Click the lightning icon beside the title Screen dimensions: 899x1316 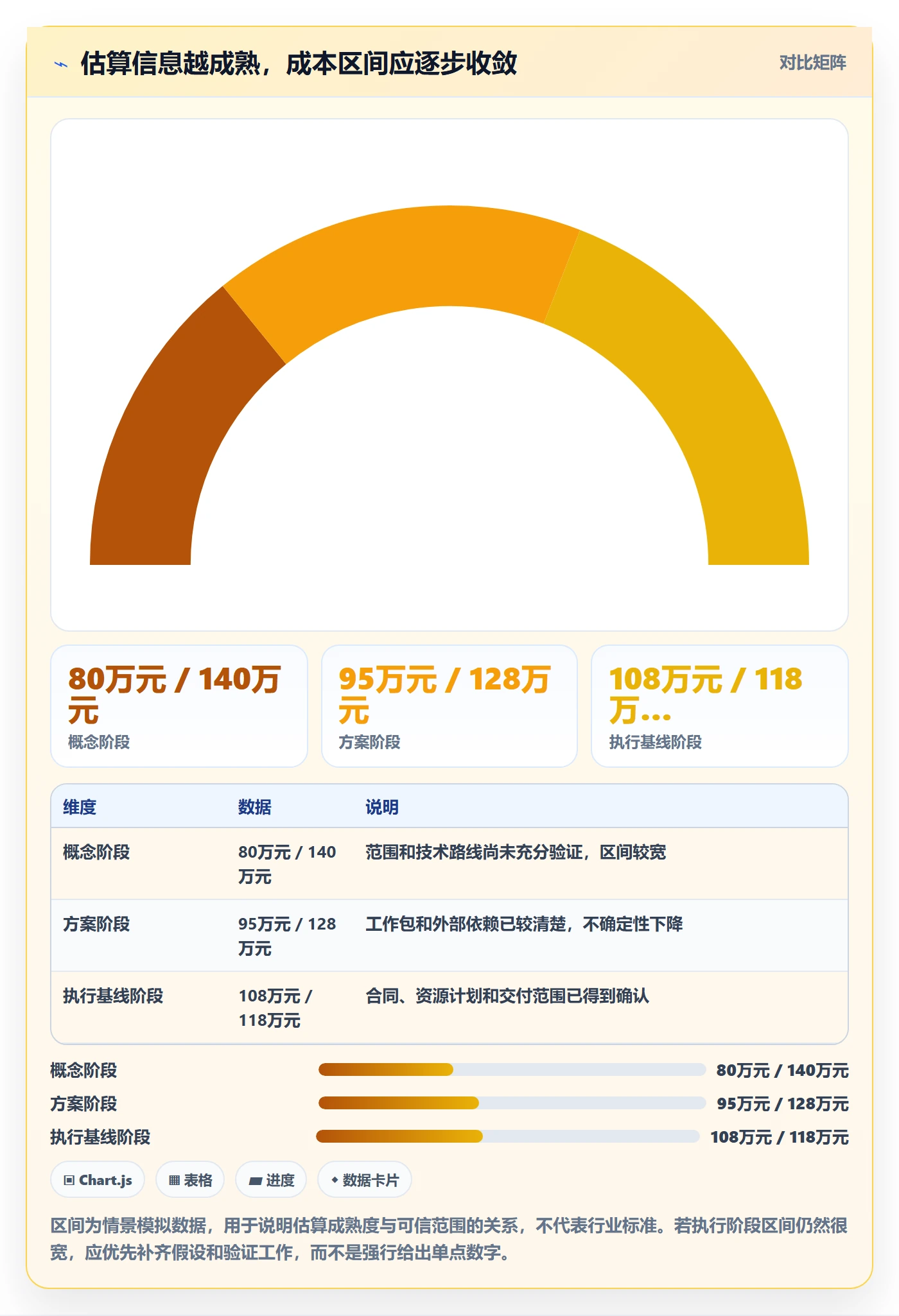click(61, 64)
